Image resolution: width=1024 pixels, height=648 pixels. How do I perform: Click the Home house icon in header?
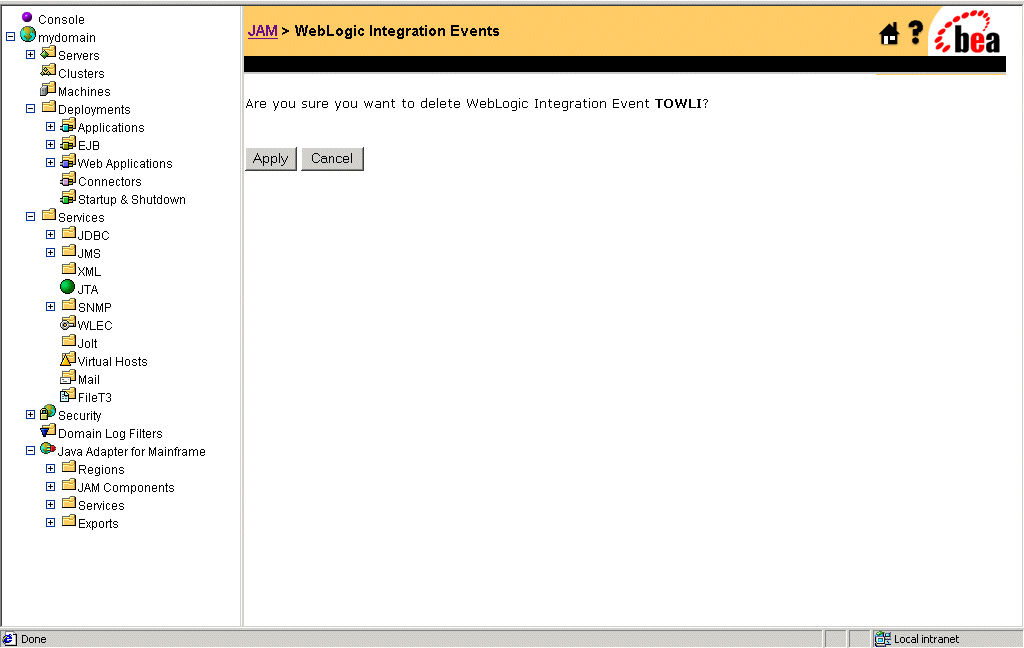889,33
